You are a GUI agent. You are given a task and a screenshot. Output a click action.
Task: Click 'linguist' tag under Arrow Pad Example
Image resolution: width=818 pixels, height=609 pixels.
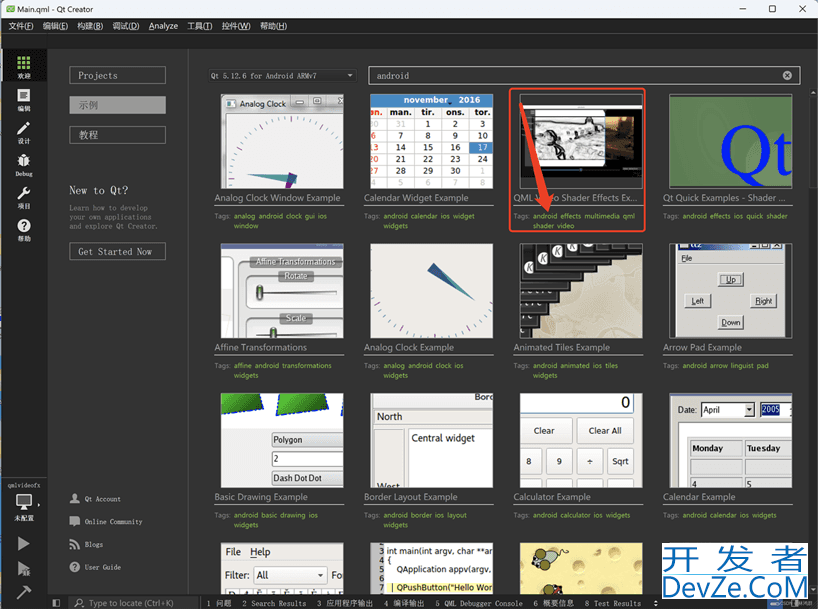tap(742, 366)
